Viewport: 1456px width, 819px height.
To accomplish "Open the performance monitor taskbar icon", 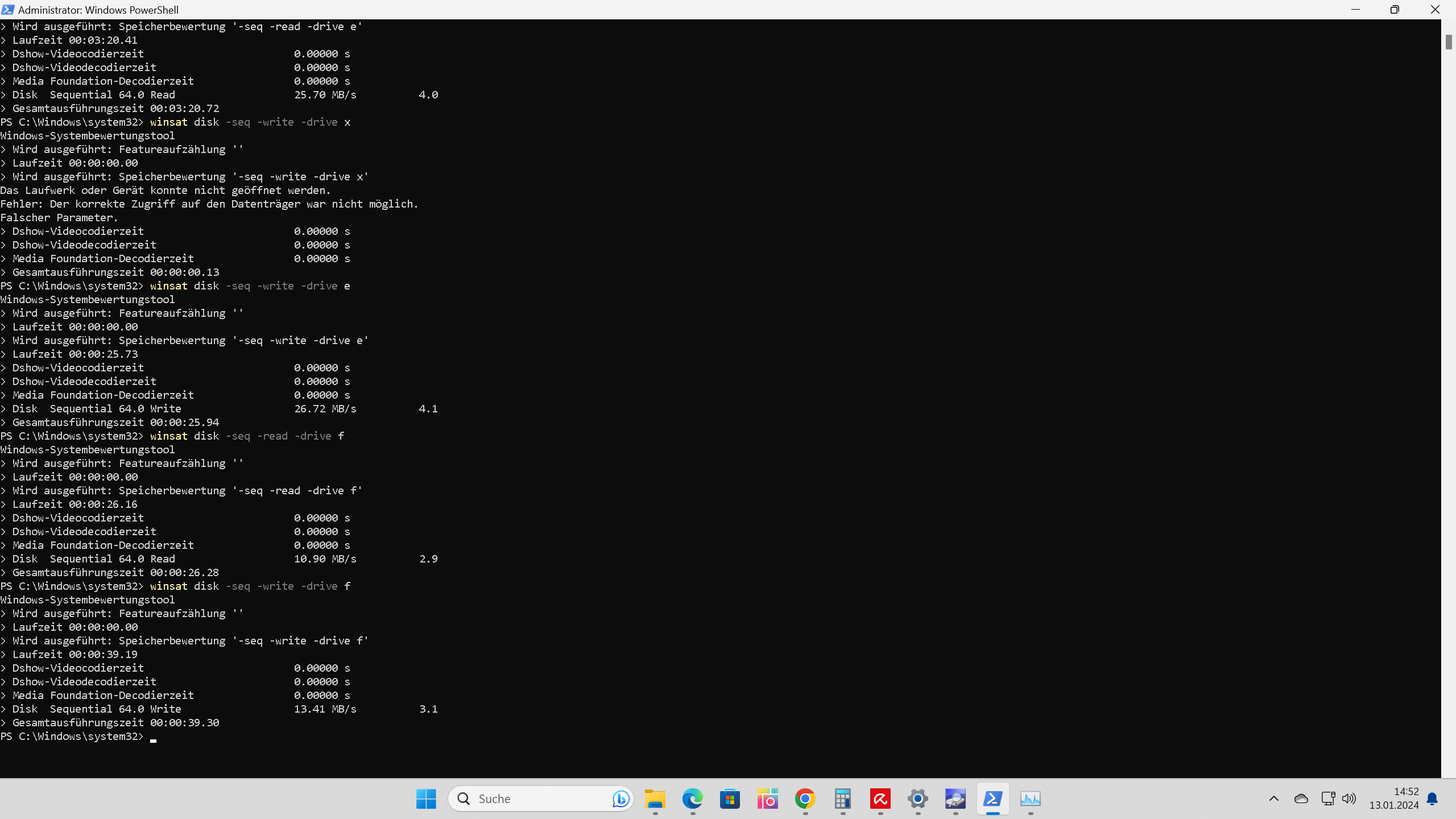I will tap(1030, 799).
